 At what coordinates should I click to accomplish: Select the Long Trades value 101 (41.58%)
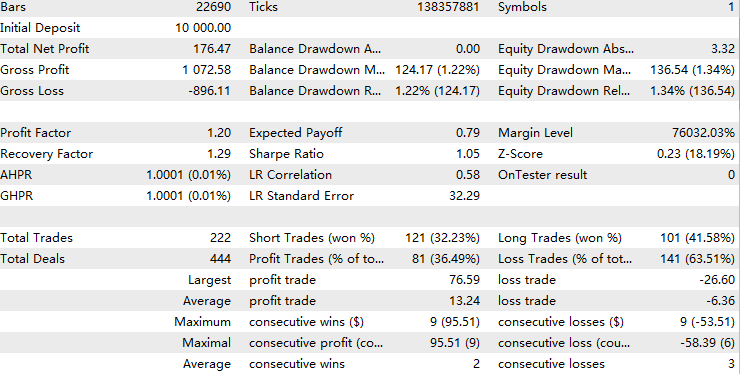(x=697, y=238)
